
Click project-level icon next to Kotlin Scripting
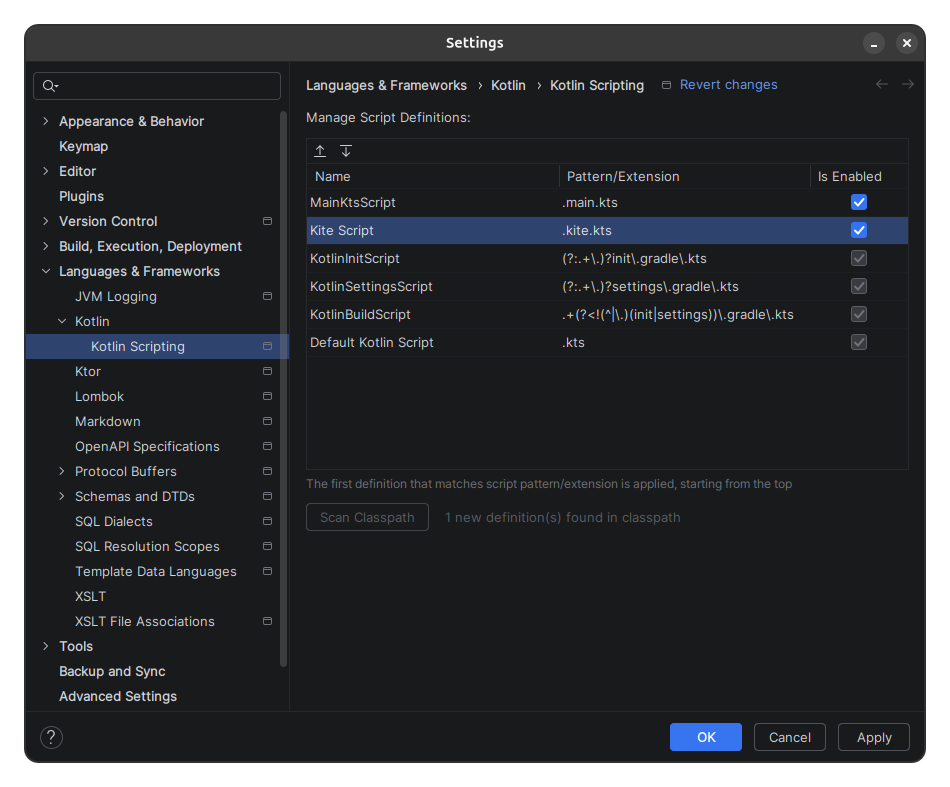click(x=267, y=346)
